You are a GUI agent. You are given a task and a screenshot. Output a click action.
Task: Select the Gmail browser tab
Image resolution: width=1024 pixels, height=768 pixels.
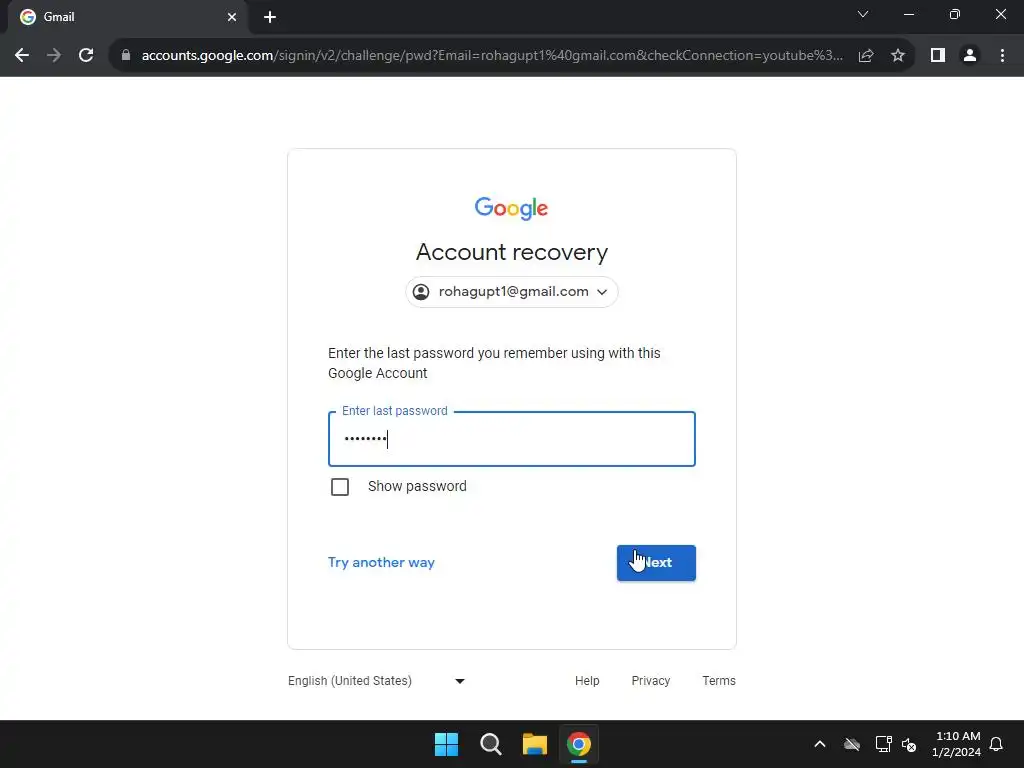[128, 17]
